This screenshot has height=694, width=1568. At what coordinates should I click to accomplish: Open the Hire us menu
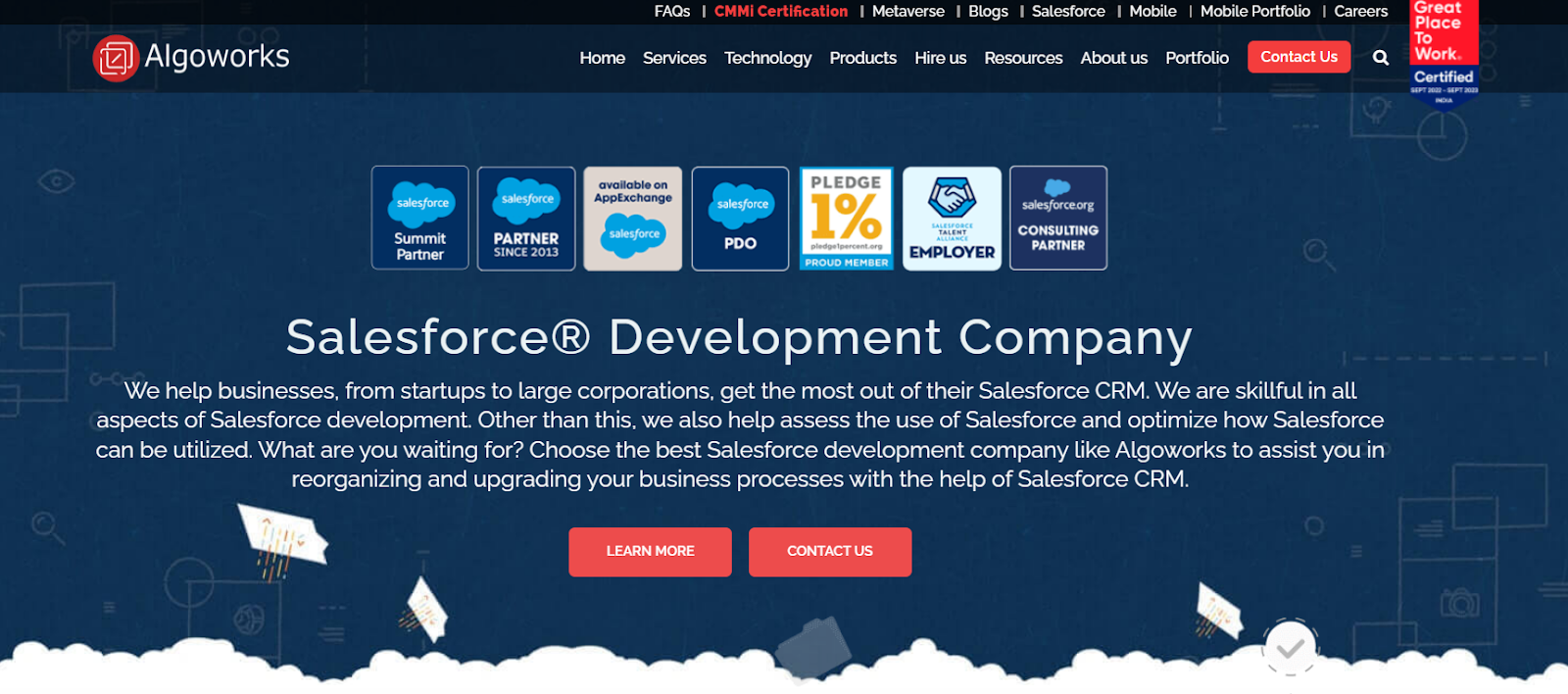pos(940,58)
